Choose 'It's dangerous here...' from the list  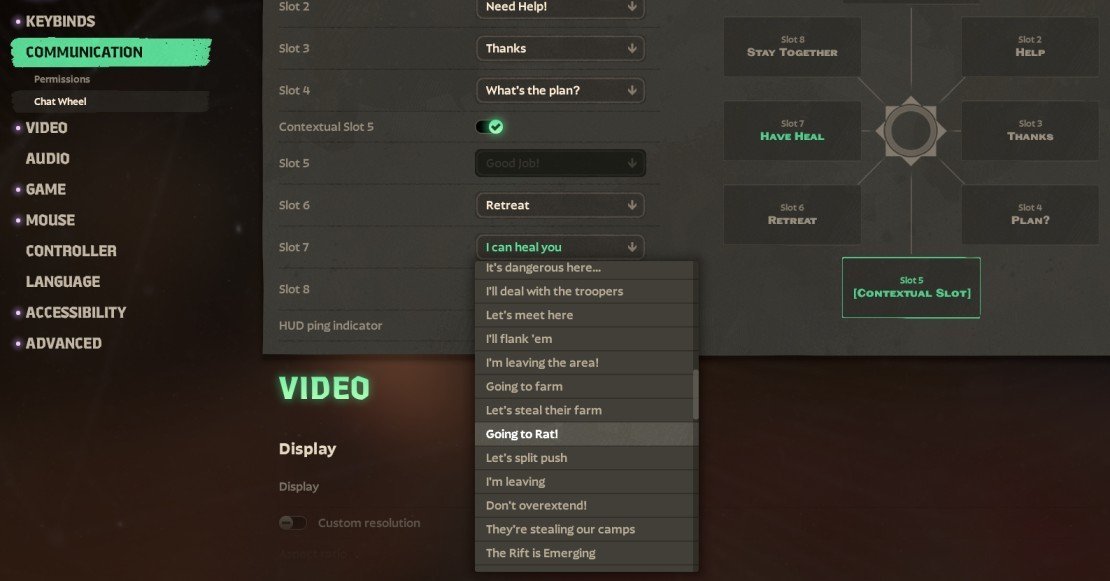584,268
